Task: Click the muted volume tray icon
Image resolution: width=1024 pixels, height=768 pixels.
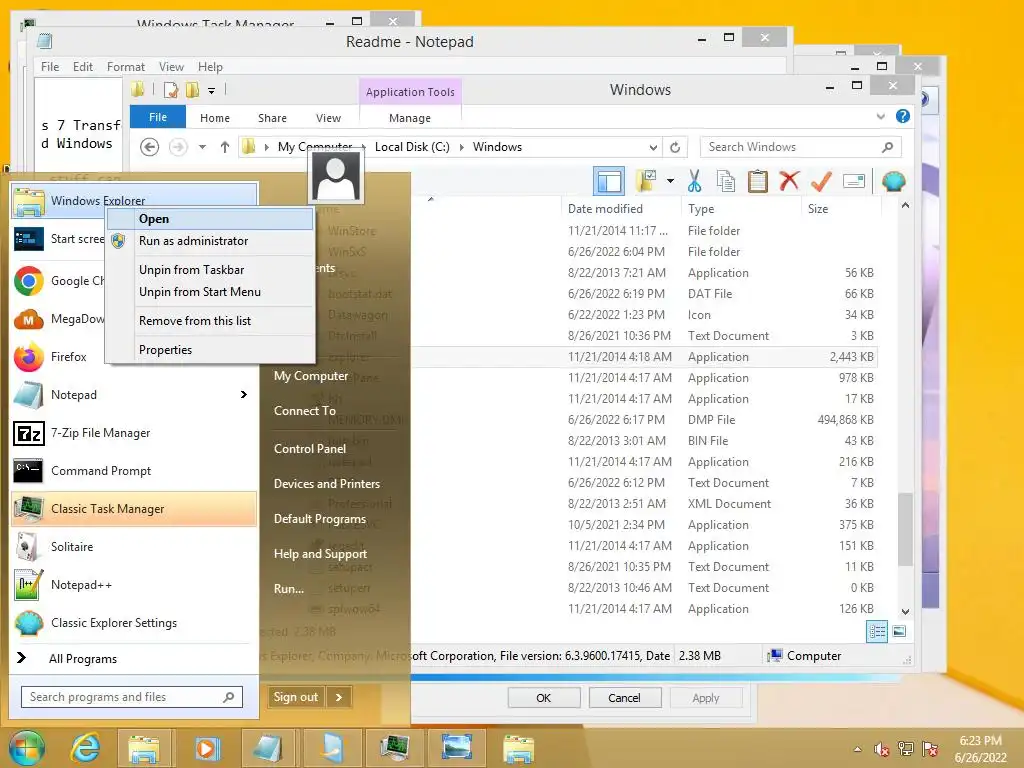Action: coord(882,749)
